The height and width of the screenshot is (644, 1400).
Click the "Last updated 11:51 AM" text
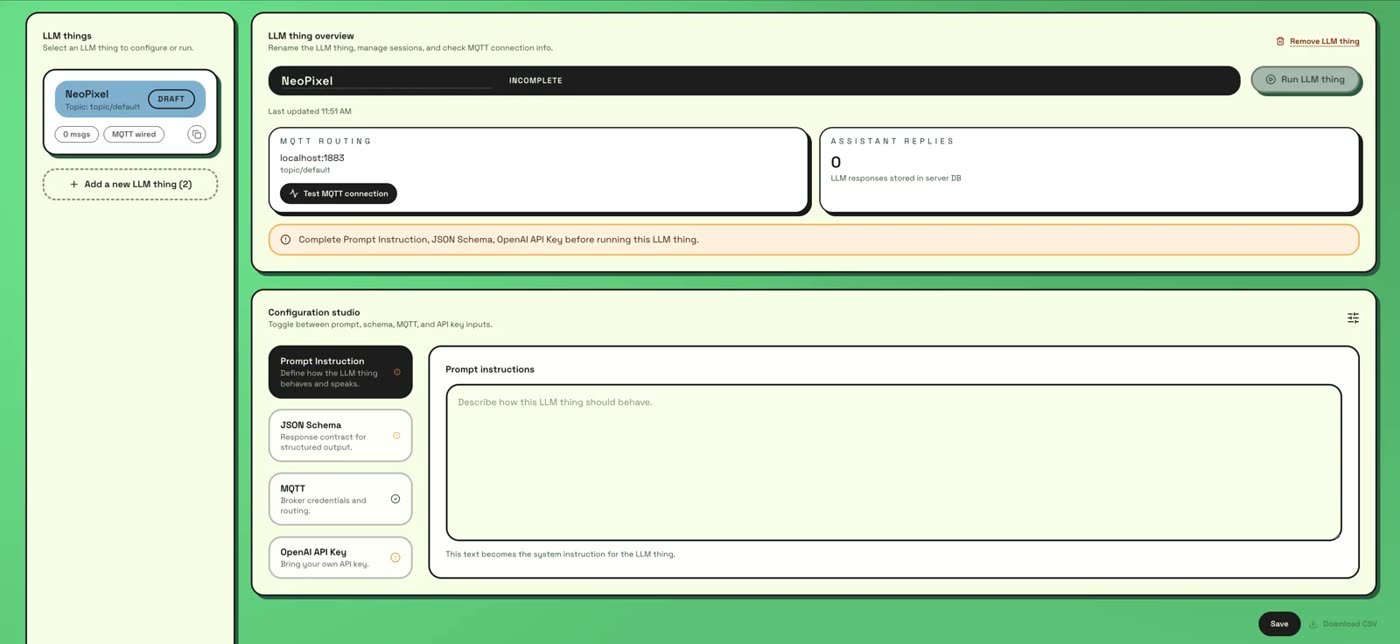tap(310, 111)
